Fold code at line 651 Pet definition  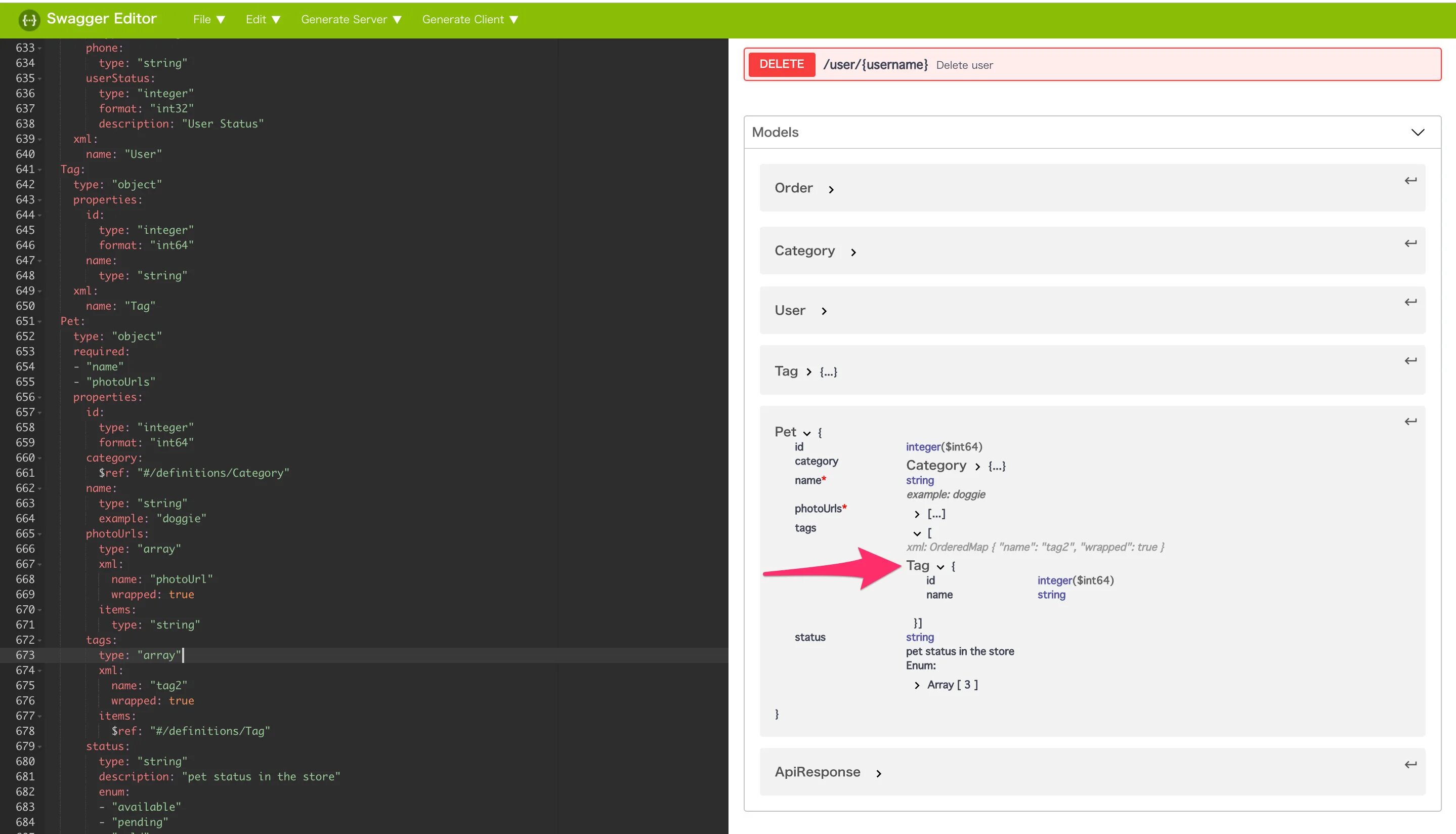39,322
